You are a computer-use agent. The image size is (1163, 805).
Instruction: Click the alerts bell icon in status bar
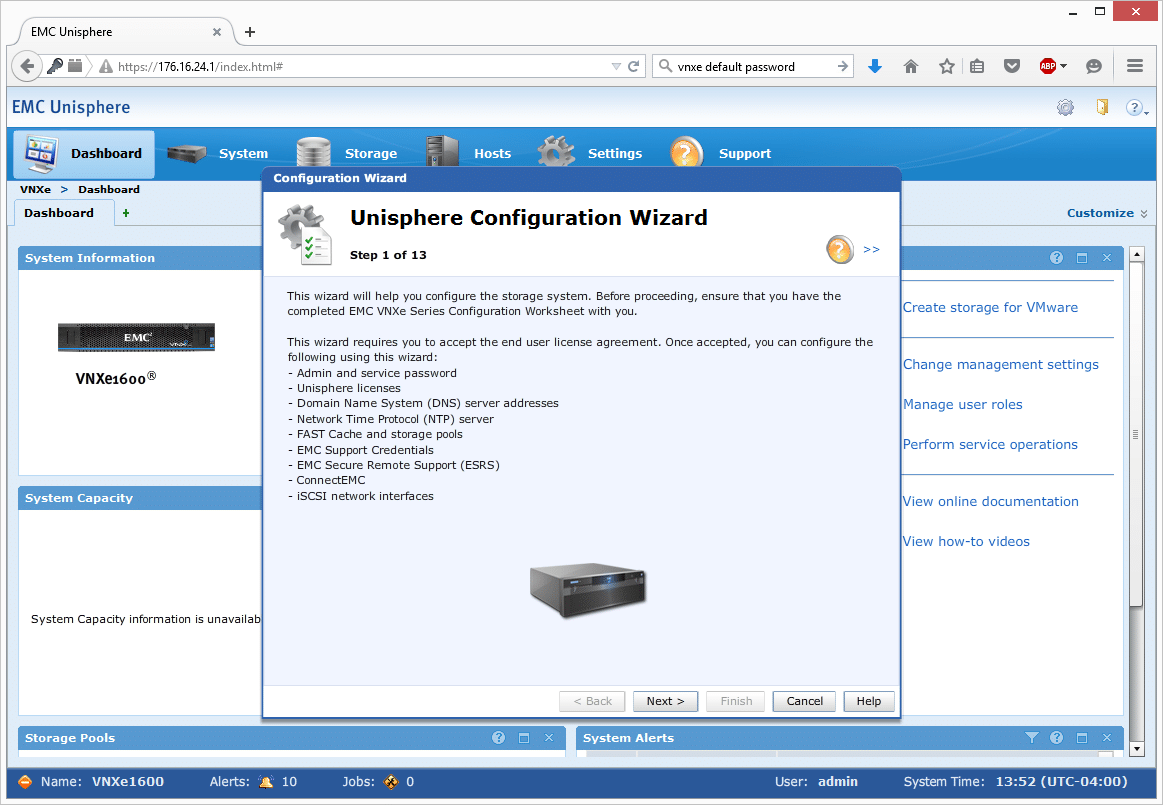point(266,781)
